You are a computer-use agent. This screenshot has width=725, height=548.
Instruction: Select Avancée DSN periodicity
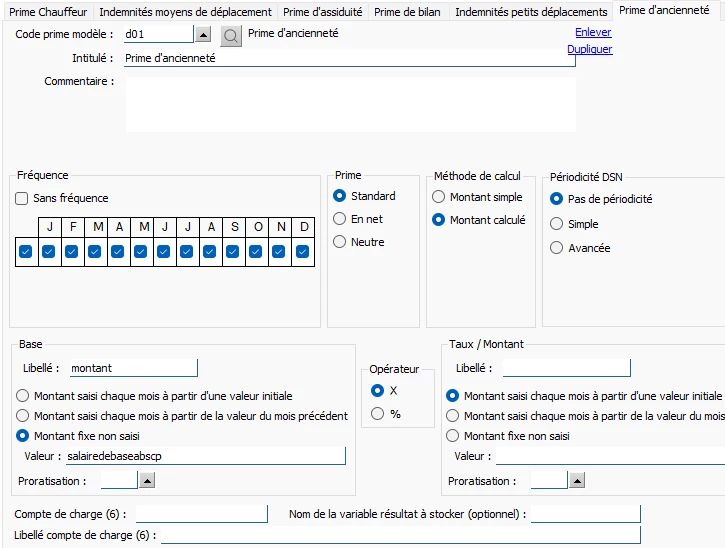click(x=557, y=248)
